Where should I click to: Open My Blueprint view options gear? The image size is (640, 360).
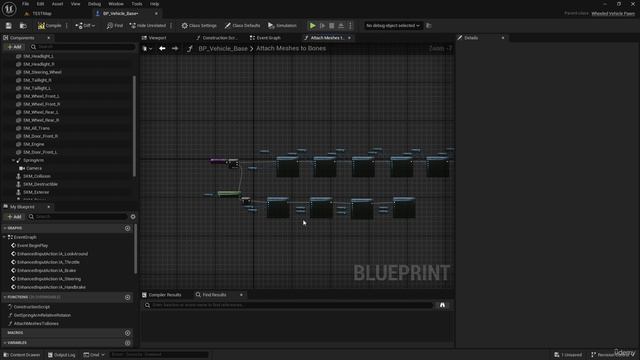pos(133,217)
